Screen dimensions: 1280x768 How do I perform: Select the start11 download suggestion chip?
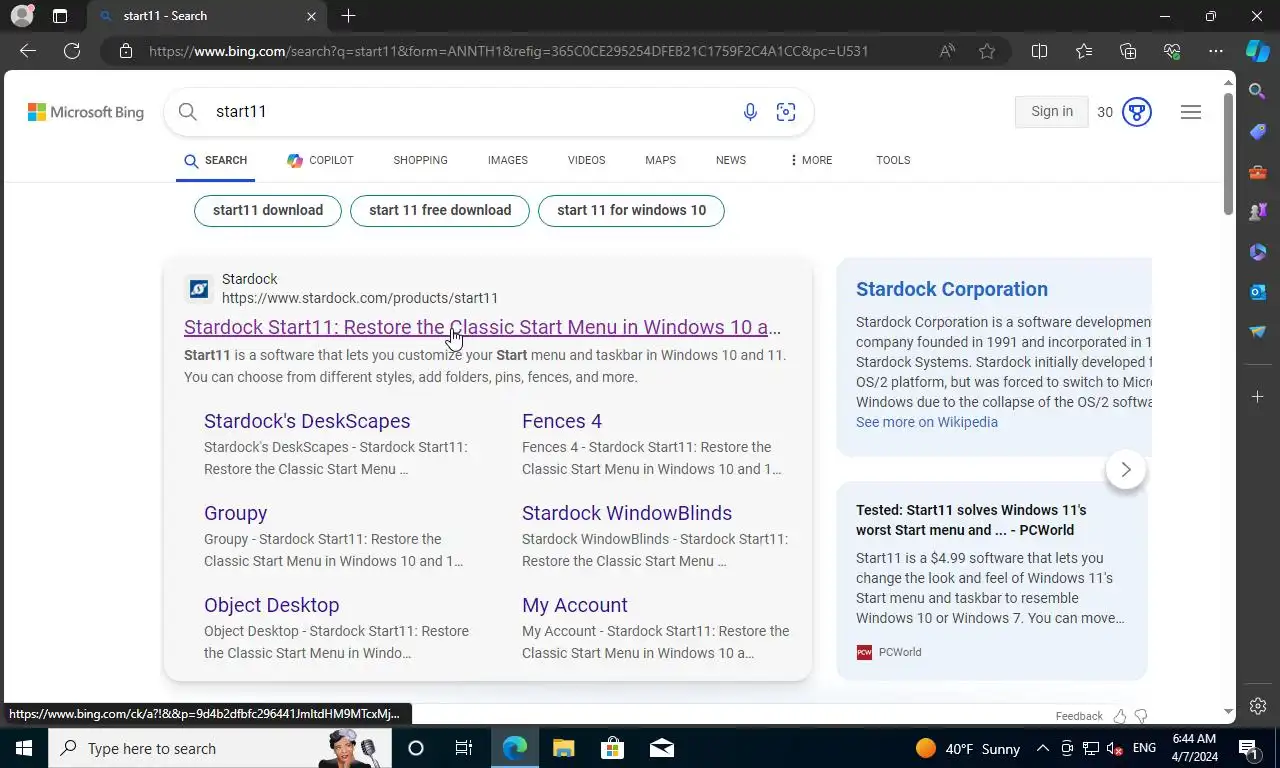tap(268, 210)
